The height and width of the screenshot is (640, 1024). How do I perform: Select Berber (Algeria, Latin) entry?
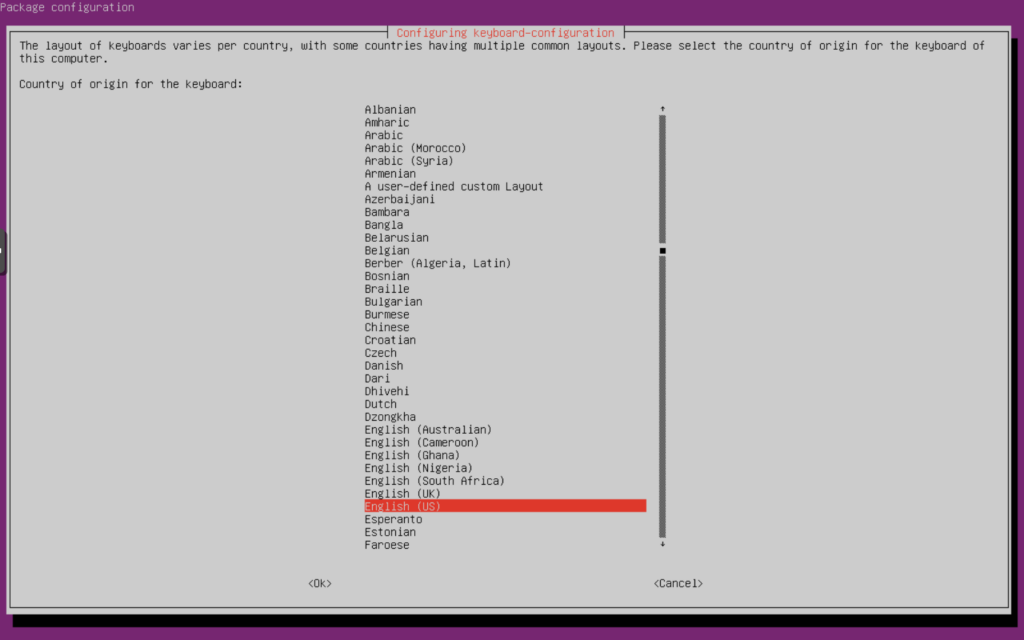437,264
